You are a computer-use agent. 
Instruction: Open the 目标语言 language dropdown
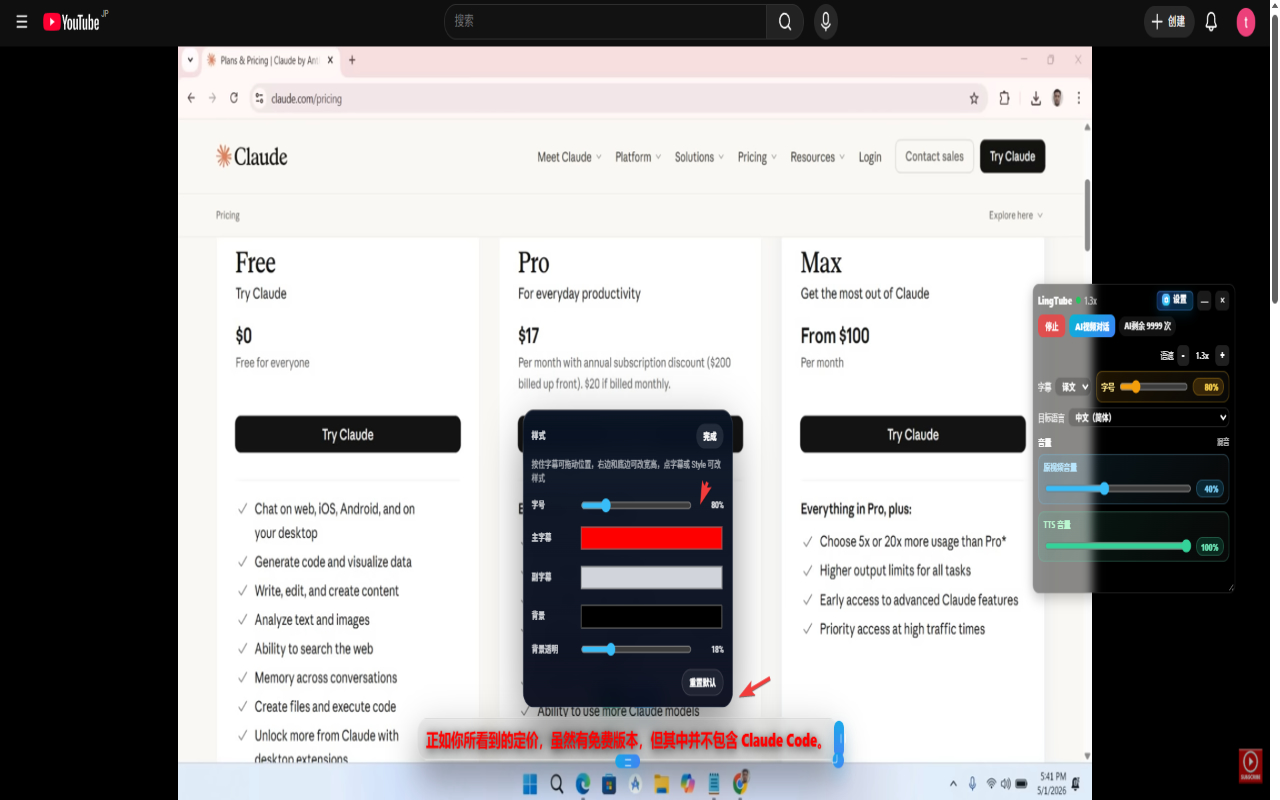(1149, 417)
